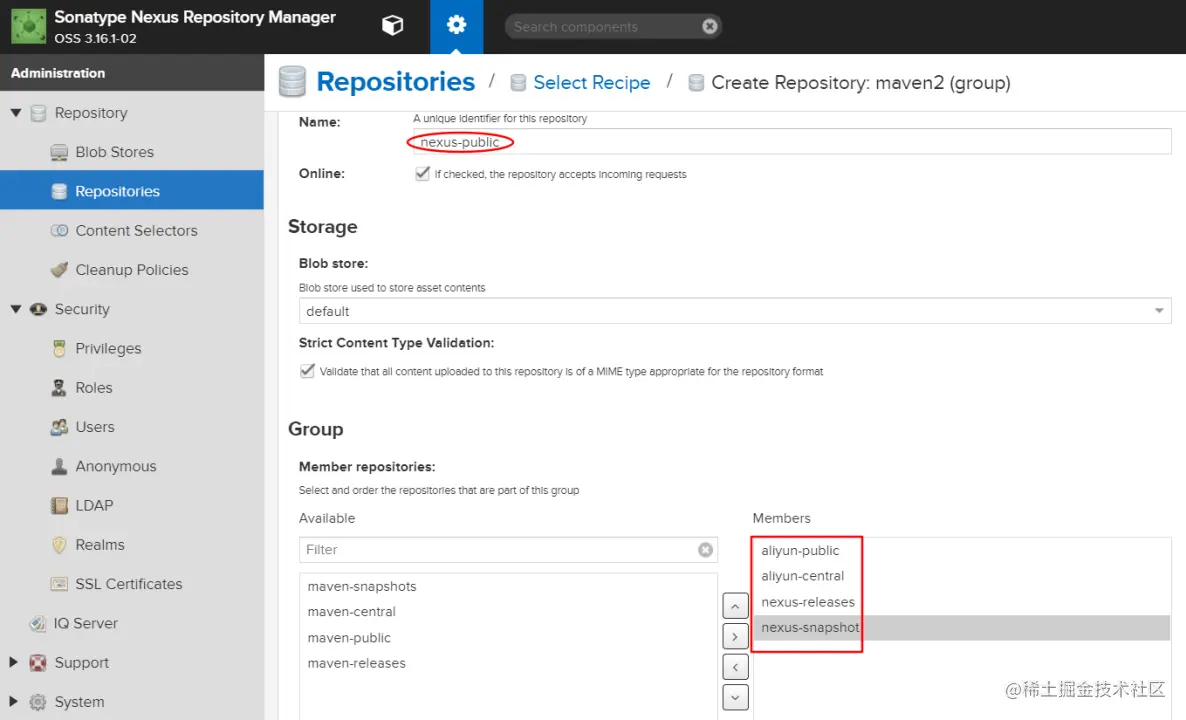Click the Blob Stores icon in sidebar
Image resolution: width=1186 pixels, height=720 pixels.
(x=59, y=152)
